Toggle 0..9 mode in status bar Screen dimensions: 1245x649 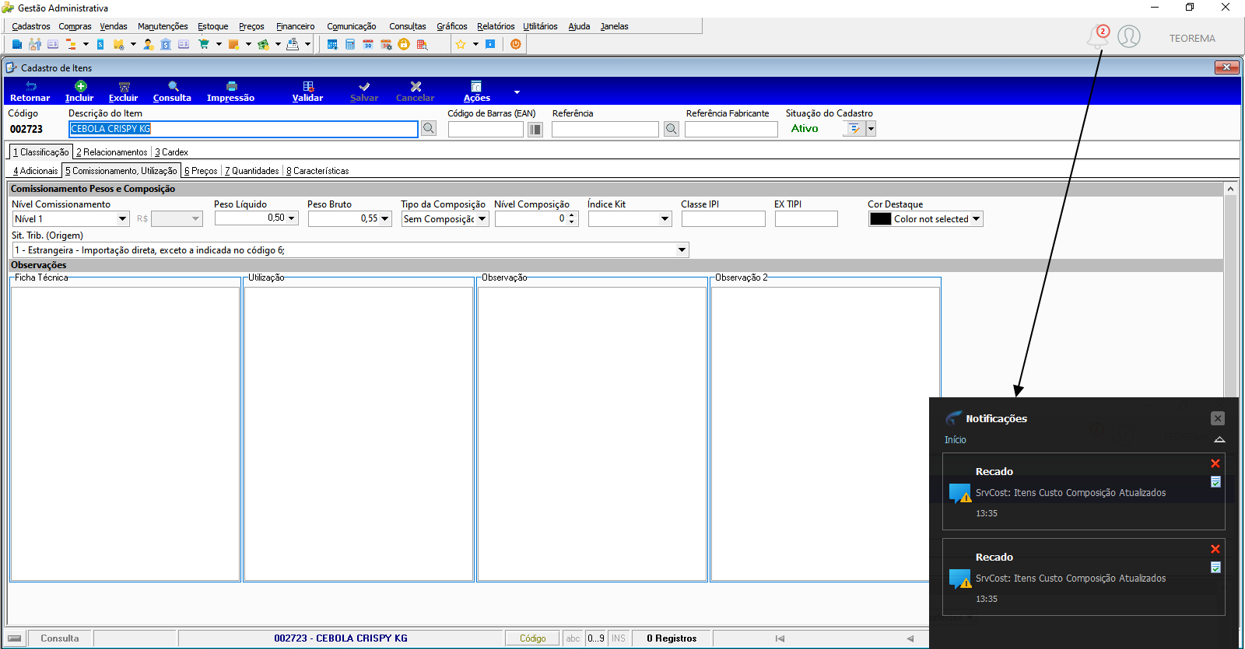pyautogui.click(x=596, y=638)
